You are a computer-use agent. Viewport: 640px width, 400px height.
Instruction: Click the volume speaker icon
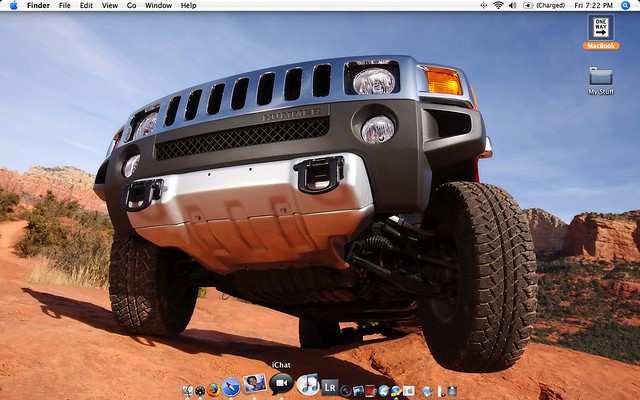pos(512,5)
